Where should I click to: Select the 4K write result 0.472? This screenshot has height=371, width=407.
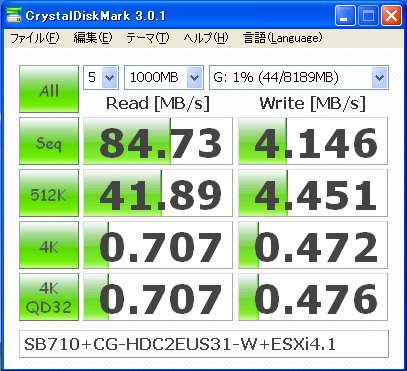[x=313, y=245]
